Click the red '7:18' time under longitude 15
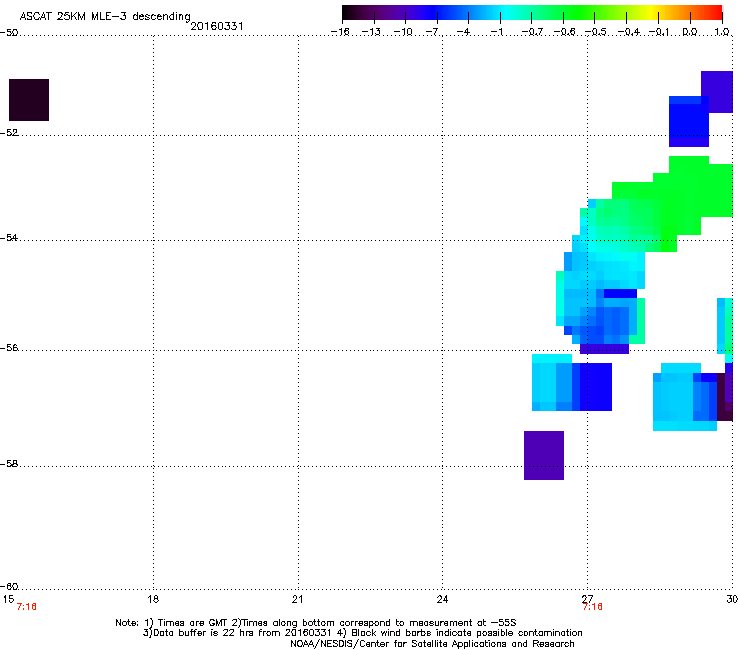 pos(26,607)
